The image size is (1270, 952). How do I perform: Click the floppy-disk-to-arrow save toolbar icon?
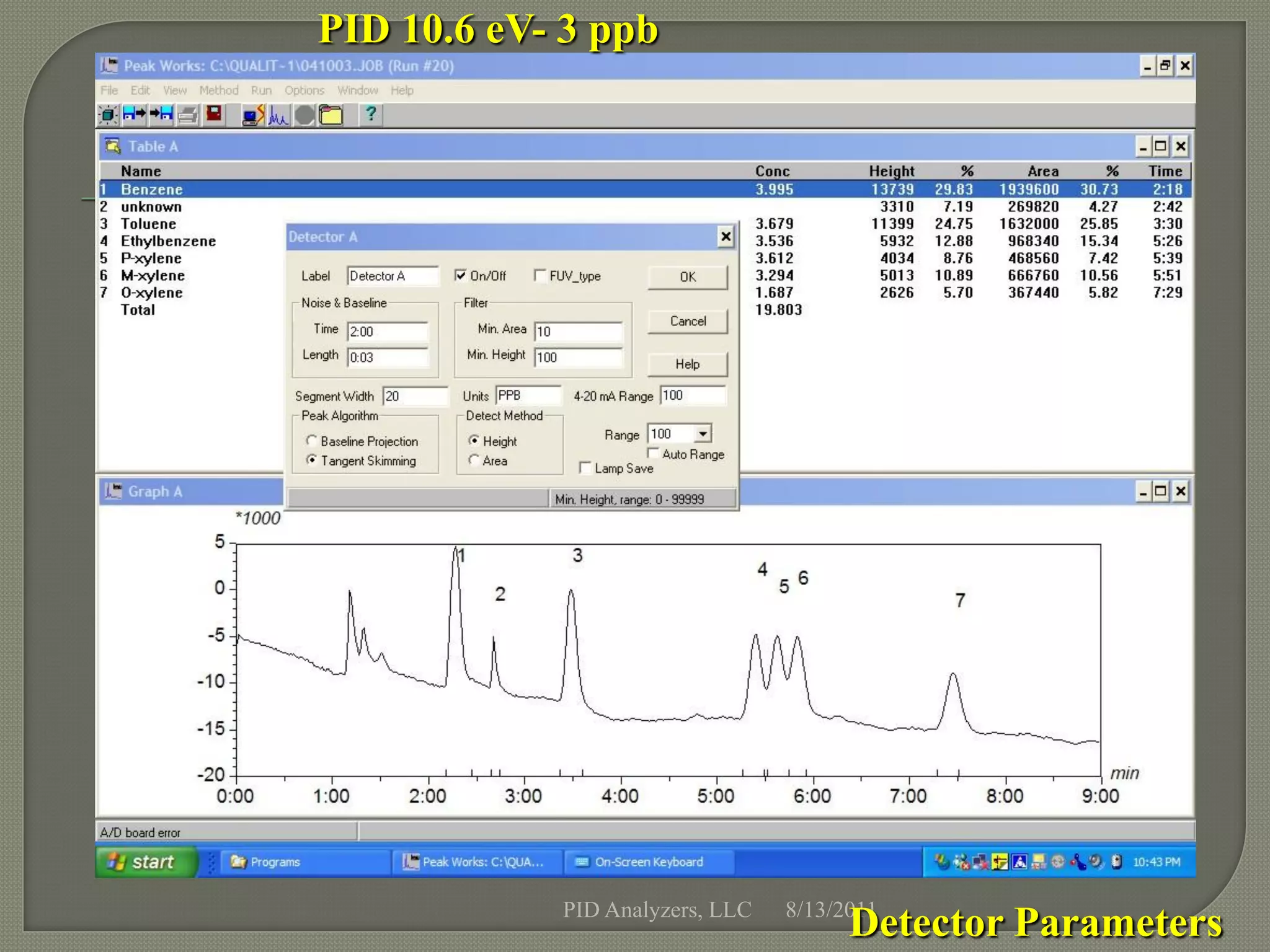point(134,114)
